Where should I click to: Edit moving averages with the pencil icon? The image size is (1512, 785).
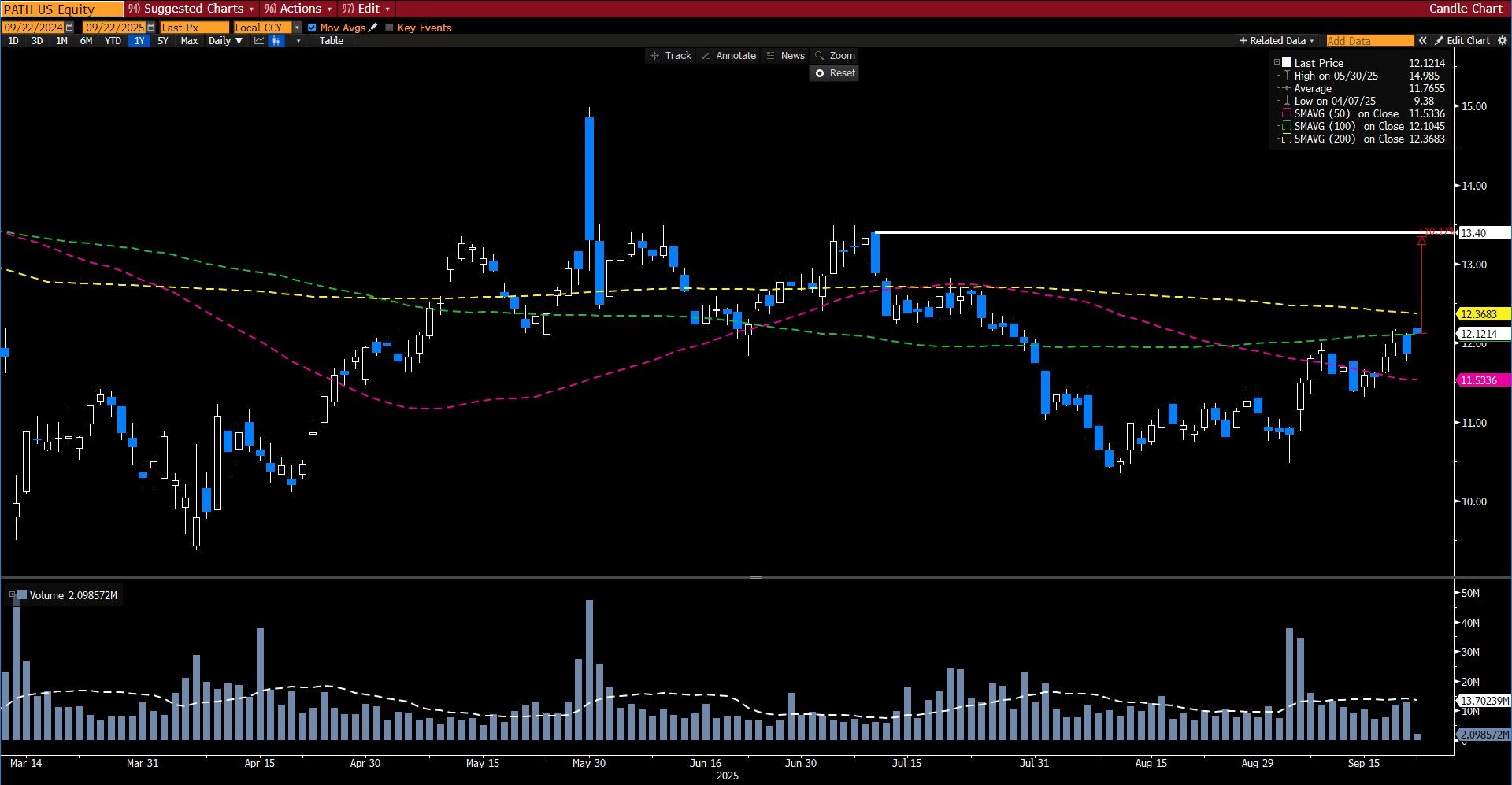[373, 28]
